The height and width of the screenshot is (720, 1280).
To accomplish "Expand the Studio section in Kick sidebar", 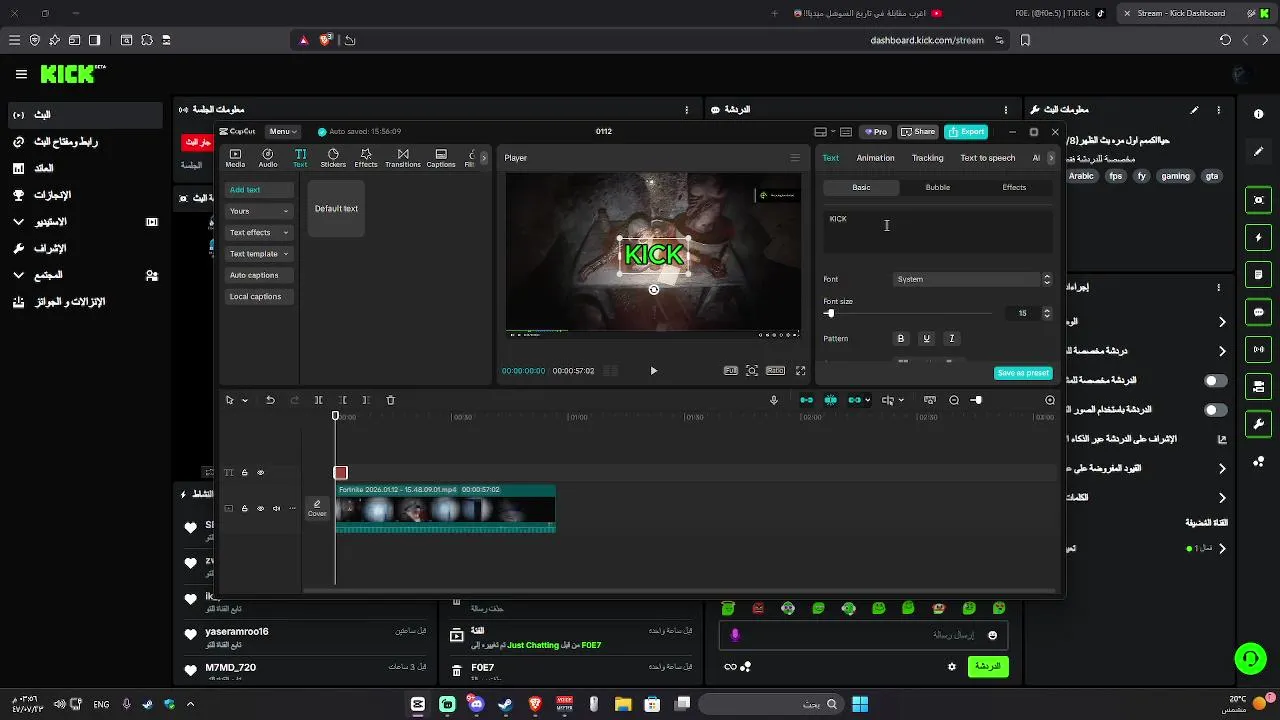I will pos(18,222).
